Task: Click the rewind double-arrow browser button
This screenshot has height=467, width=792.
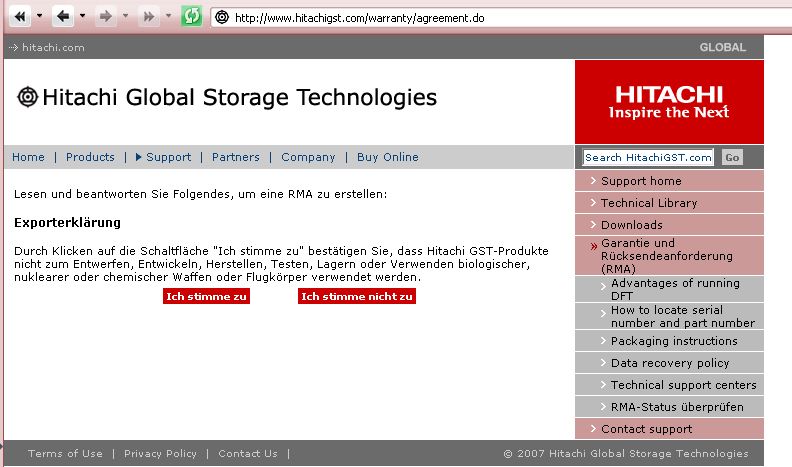Action: [x=19, y=17]
